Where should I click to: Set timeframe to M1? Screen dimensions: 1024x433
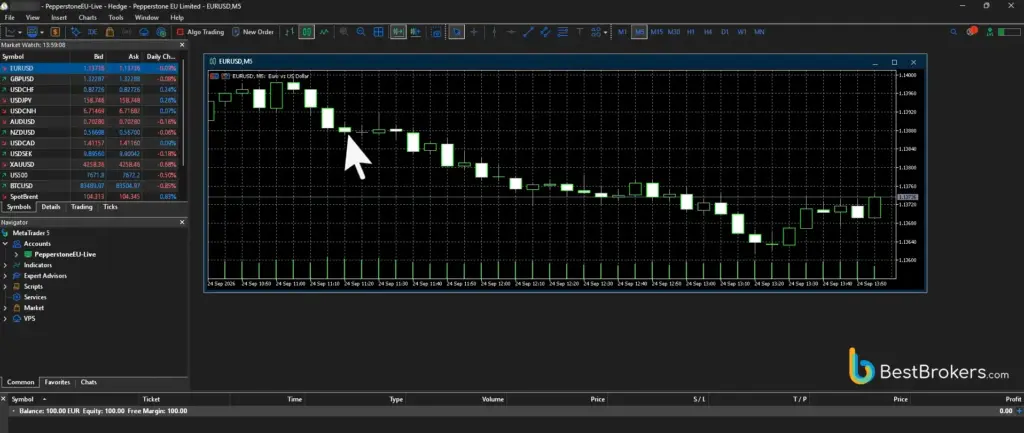tap(622, 31)
